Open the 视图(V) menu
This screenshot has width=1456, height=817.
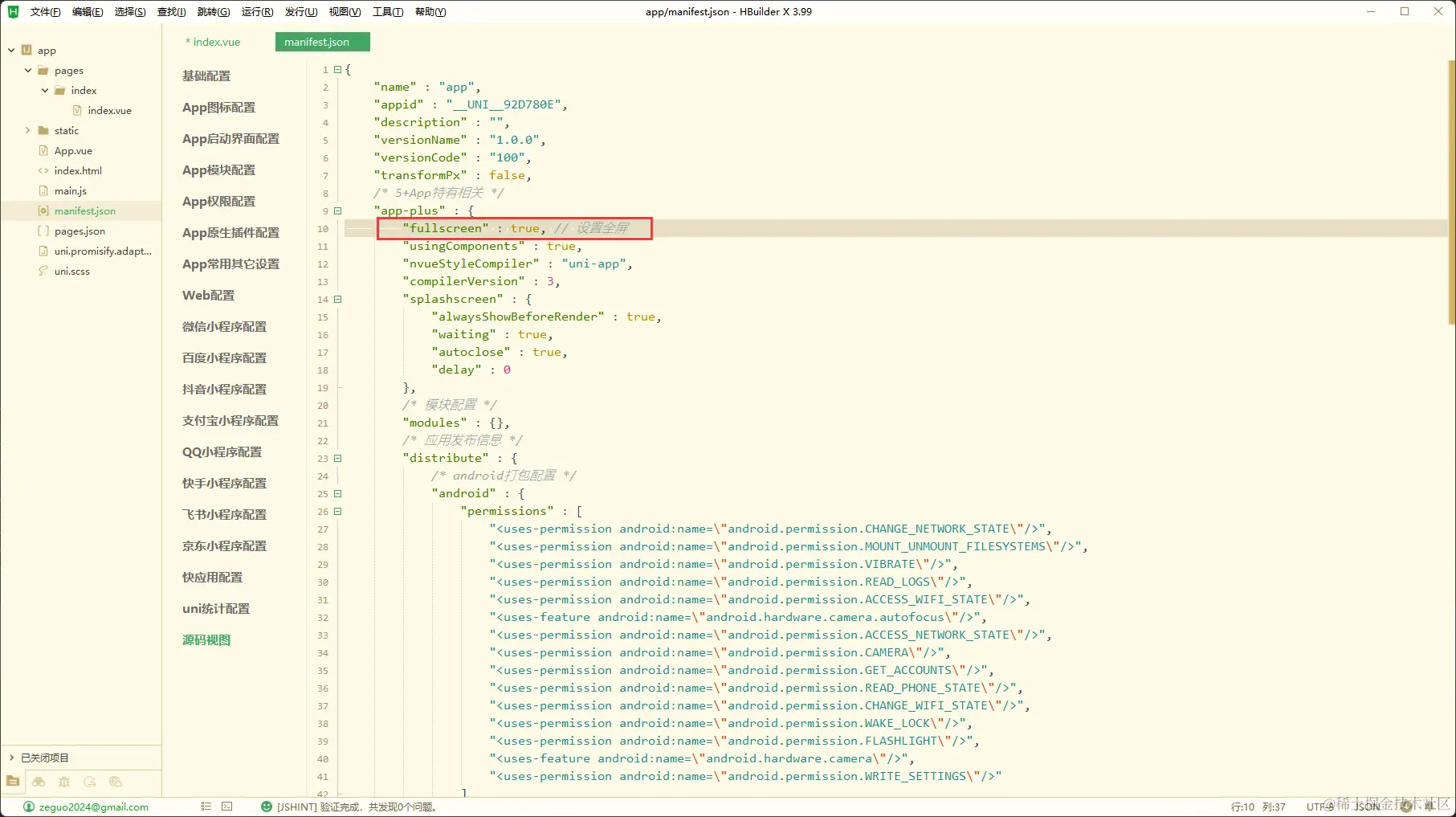pyautogui.click(x=345, y=12)
